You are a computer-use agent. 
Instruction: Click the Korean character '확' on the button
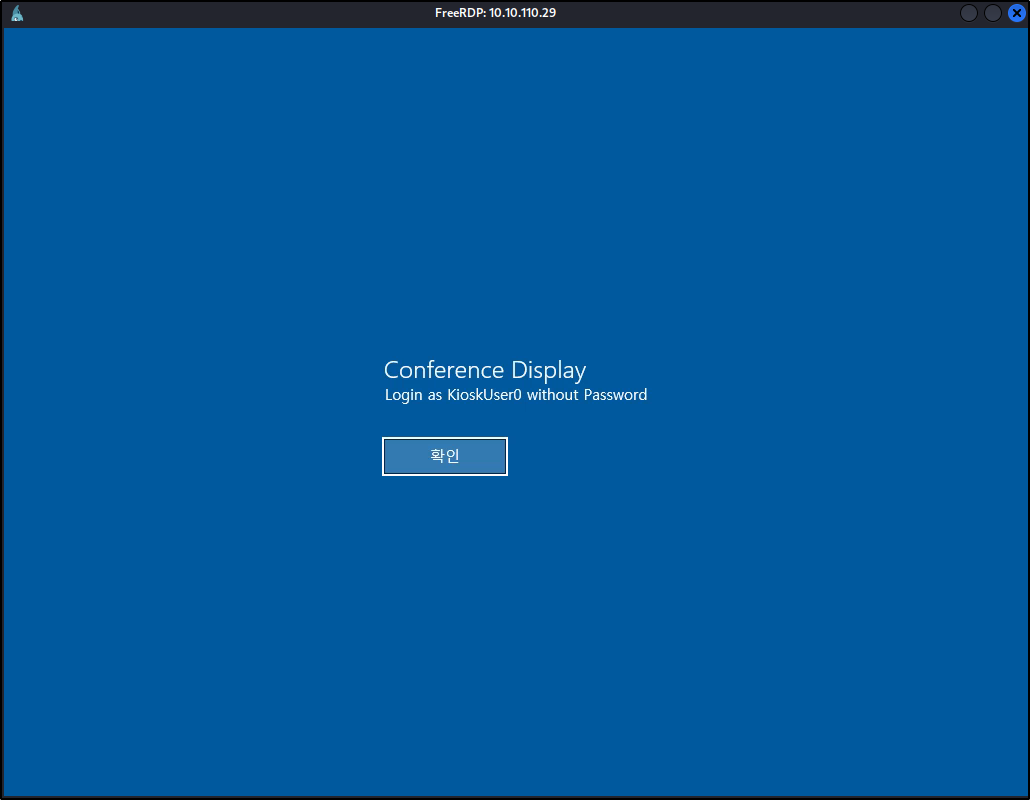coord(437,456)
